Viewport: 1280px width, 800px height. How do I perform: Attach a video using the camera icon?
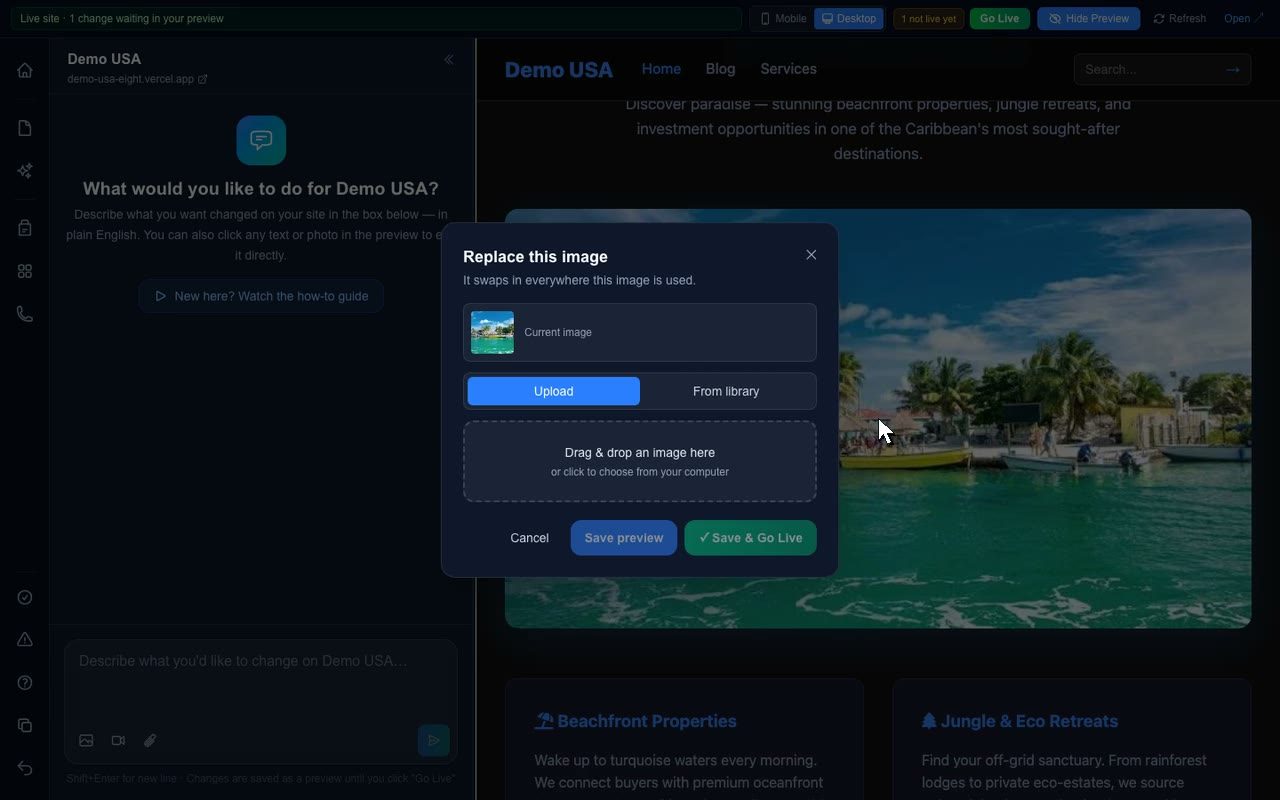pyautogui.click(x=118, y=741)
